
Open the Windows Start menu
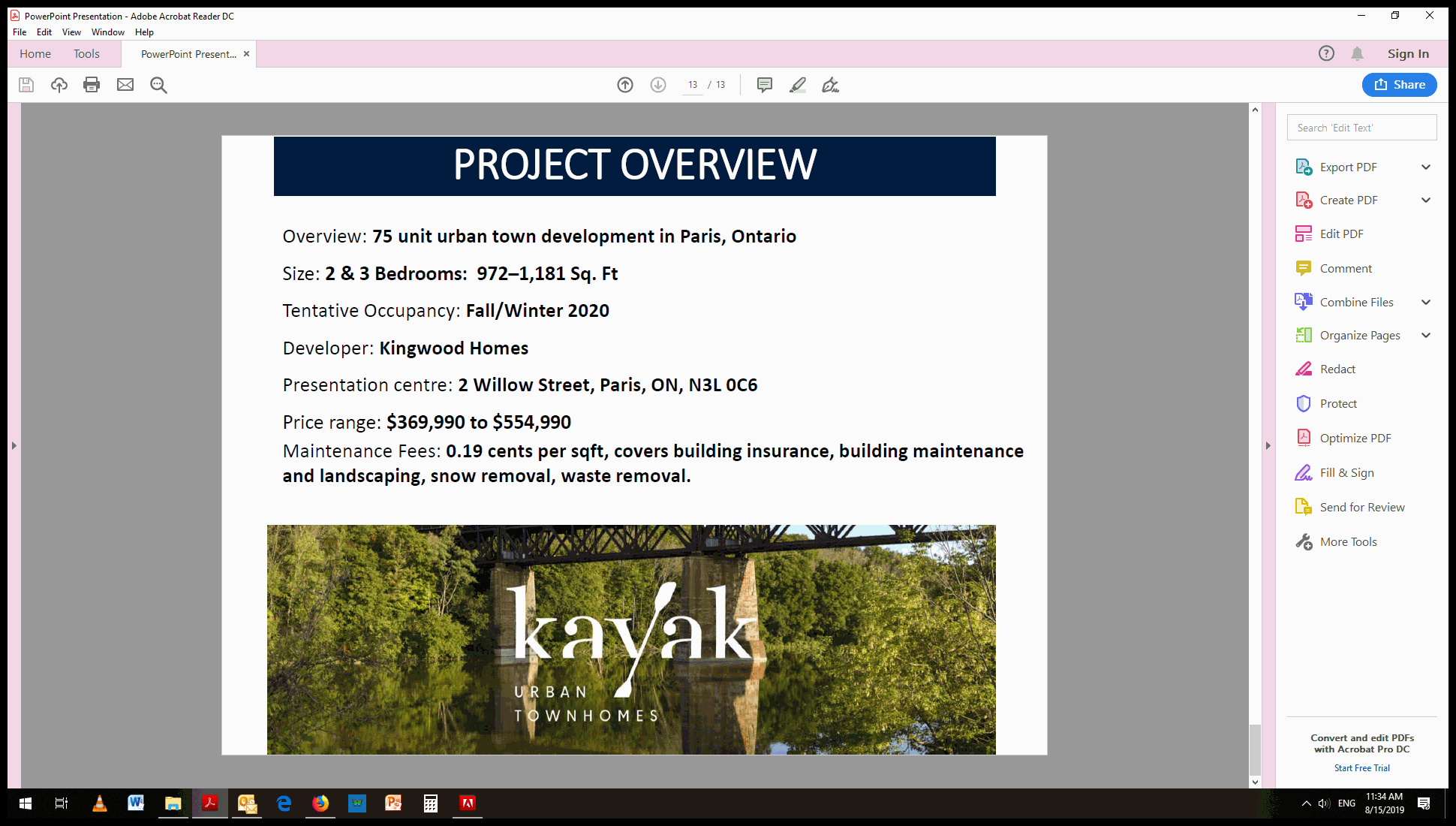click(25, 803)
